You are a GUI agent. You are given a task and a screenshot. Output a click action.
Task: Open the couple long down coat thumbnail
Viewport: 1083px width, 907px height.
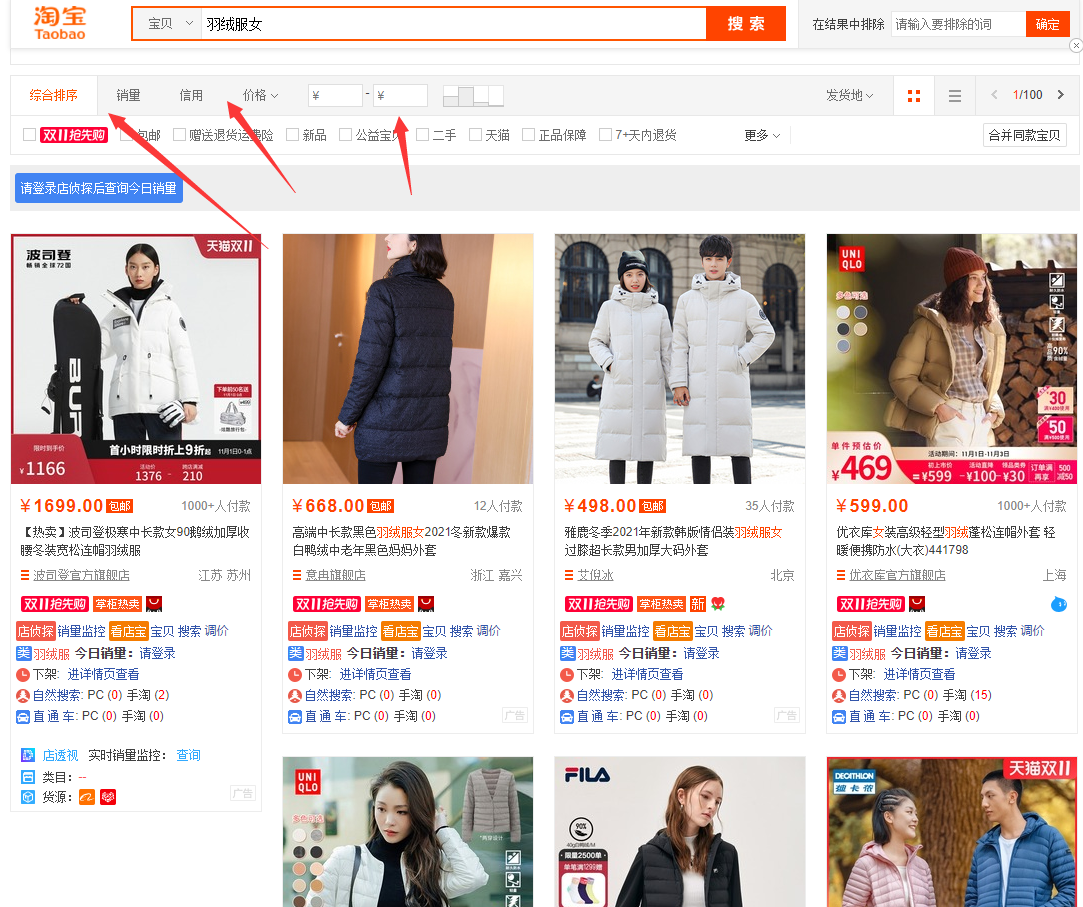(680, 359)
